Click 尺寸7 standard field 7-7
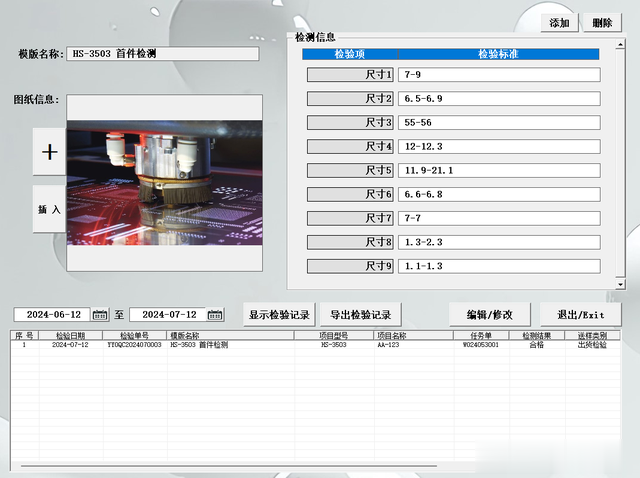The height and width of the screenshot is (478, 640). click(x=499, y=218)
